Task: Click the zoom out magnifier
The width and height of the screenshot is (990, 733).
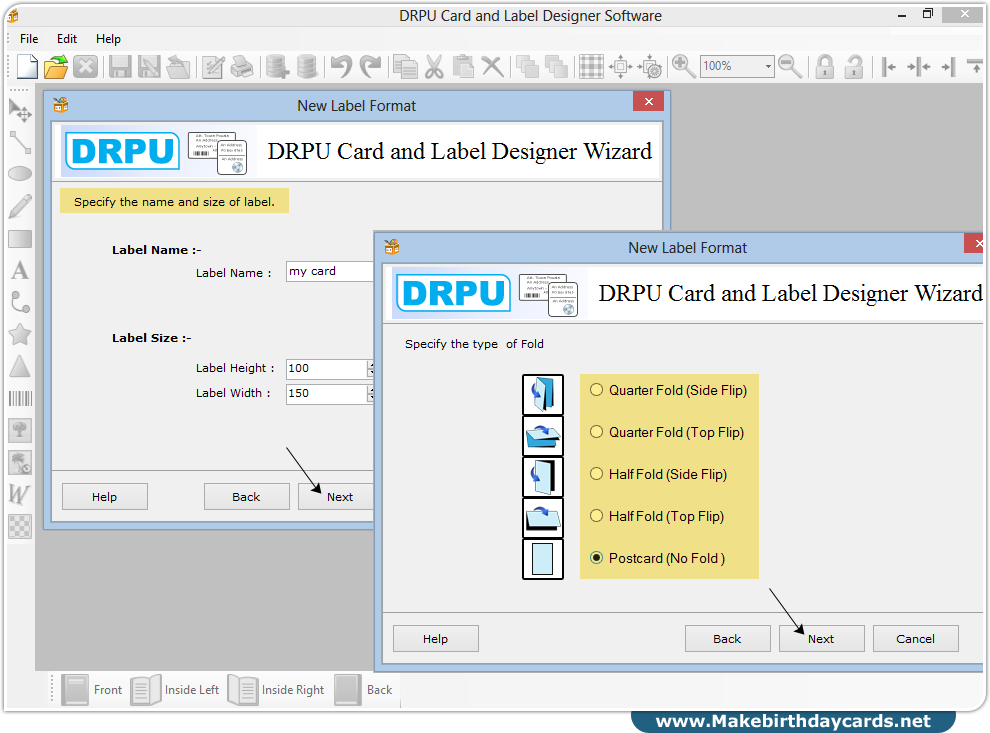Action: point(790,66)
